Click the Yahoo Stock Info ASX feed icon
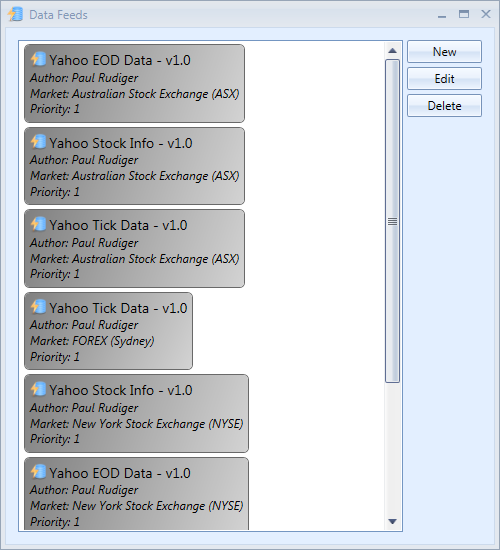Viewport: 500px width, 550px height. point(38,142)
